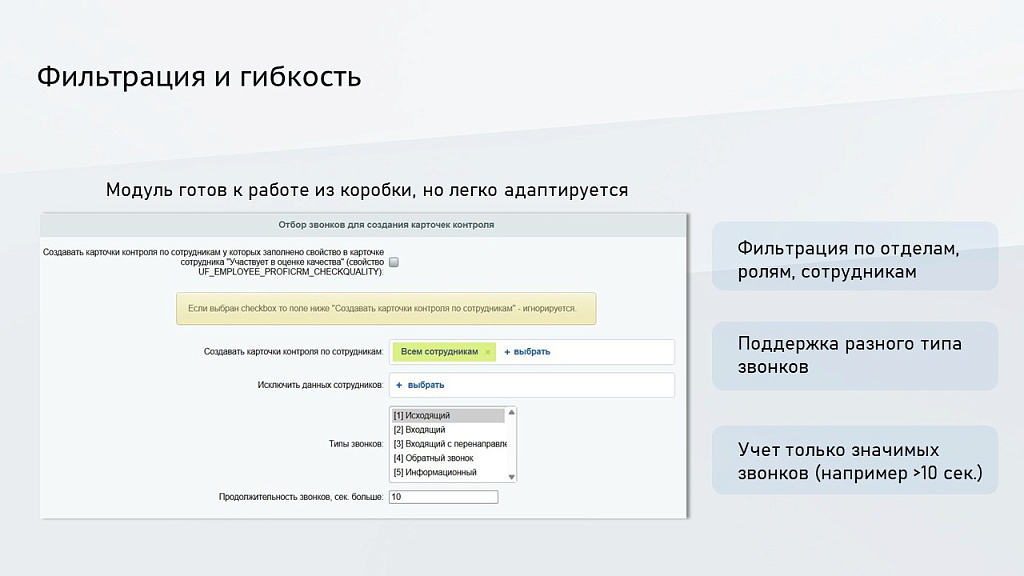Click the call duration field showing '10'
The image size is (1024, 576).
click(x=443, y=496)
